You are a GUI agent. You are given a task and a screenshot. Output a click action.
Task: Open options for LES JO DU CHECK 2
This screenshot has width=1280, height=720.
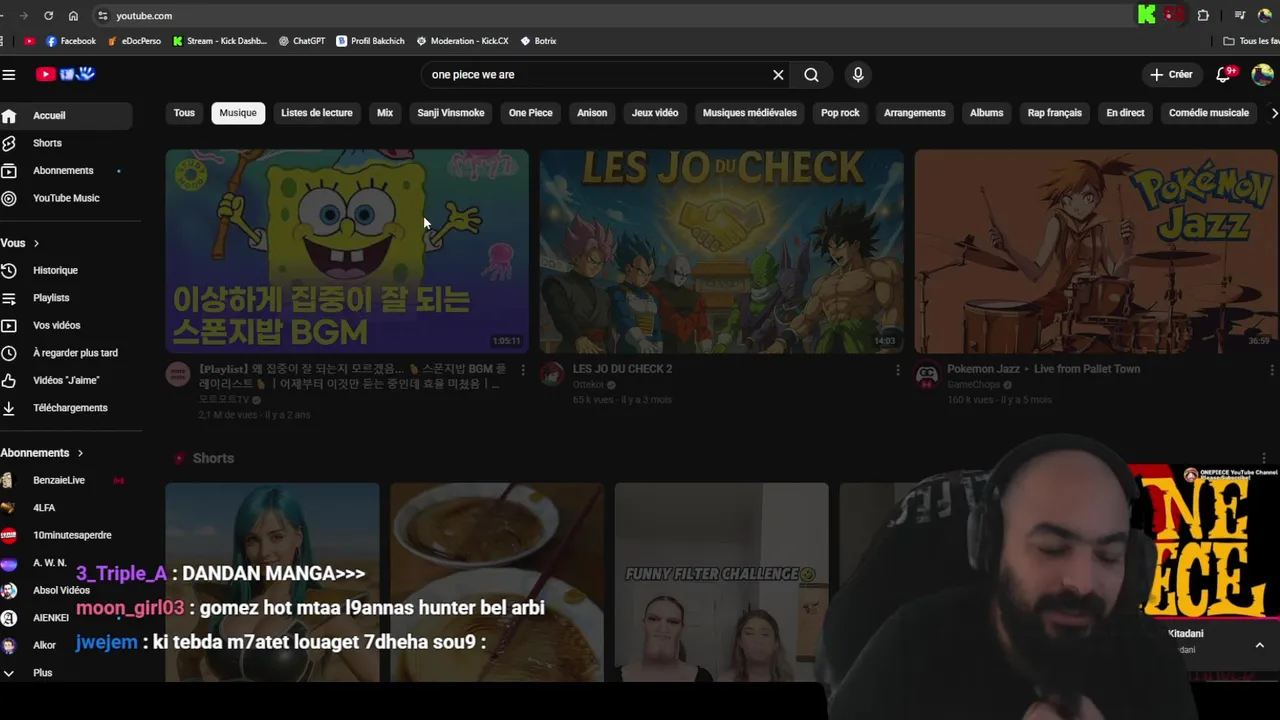(x=897, y=370)
